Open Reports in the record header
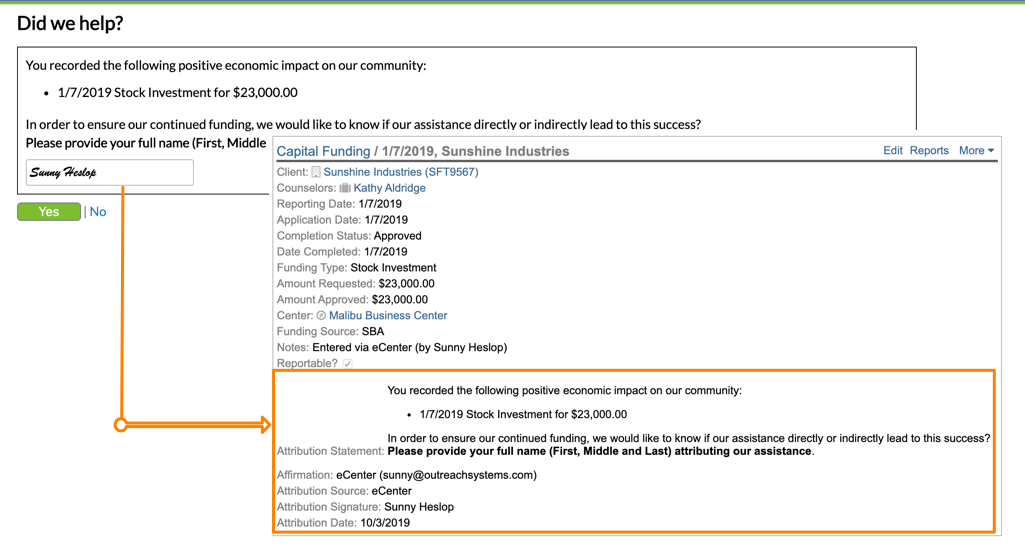The image size is (1025, 548). click(x=928, y=150)
